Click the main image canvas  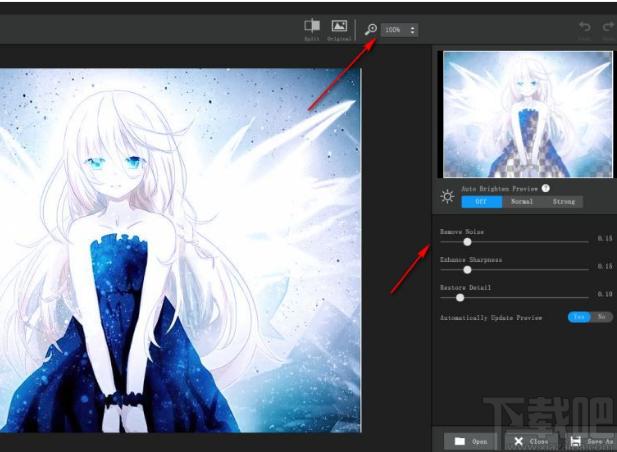click(180, 251)
